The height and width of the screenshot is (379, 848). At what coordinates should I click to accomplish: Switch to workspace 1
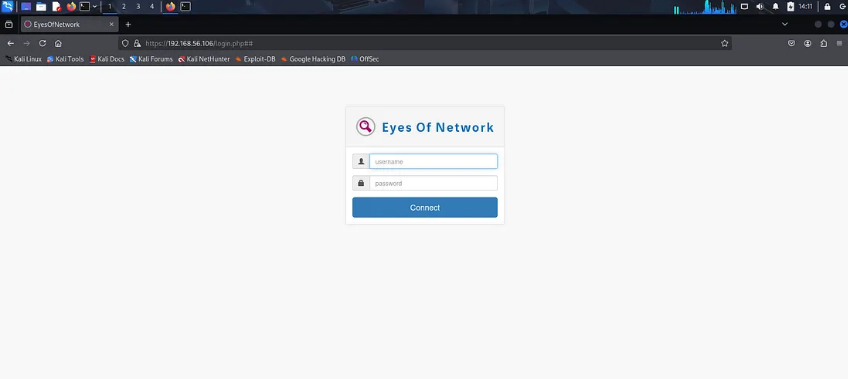click(x=110, y=6)
